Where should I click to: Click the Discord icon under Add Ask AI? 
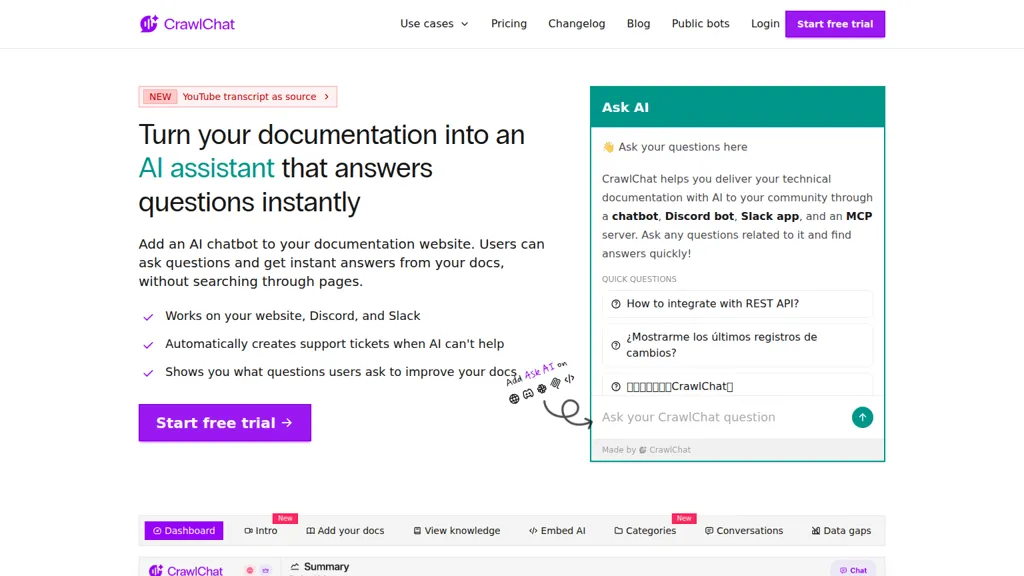(528, 394)
